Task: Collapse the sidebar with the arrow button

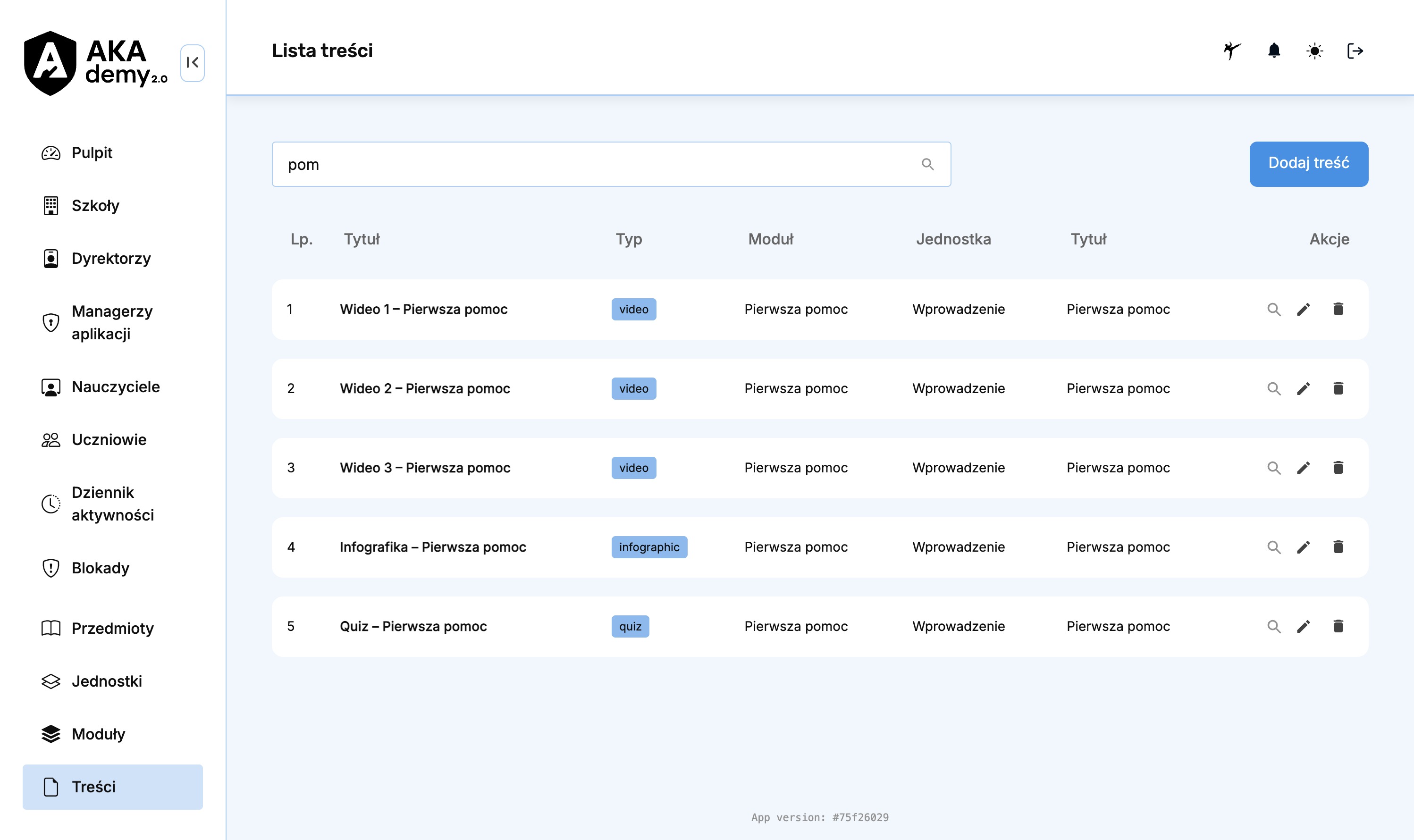Action: [193, 63]
